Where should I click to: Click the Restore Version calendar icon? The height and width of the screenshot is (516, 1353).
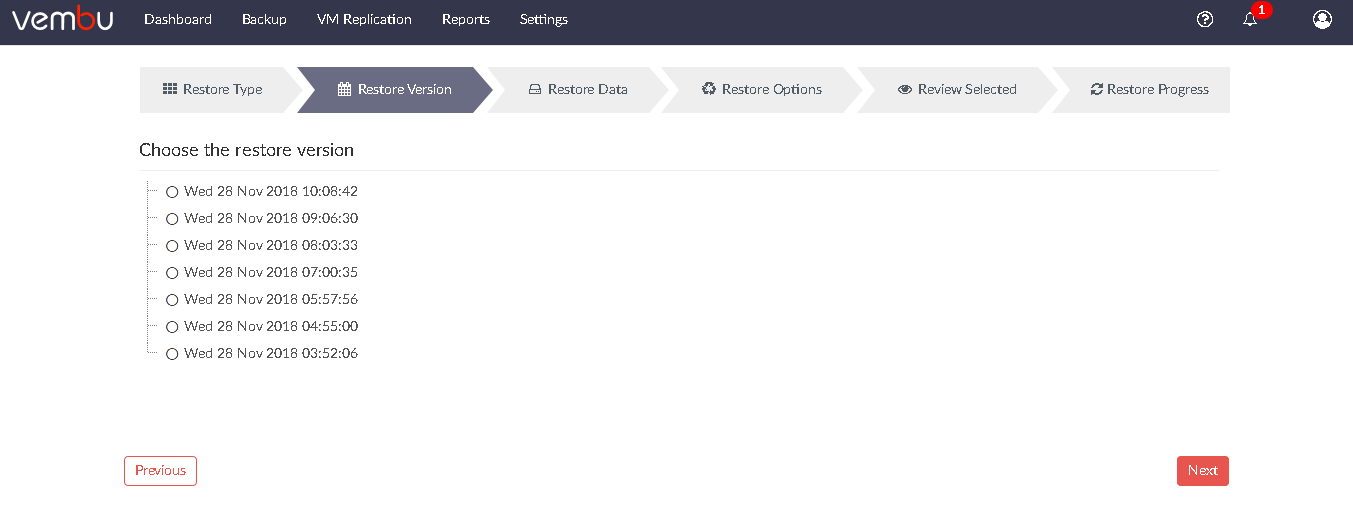click(345, 89)
